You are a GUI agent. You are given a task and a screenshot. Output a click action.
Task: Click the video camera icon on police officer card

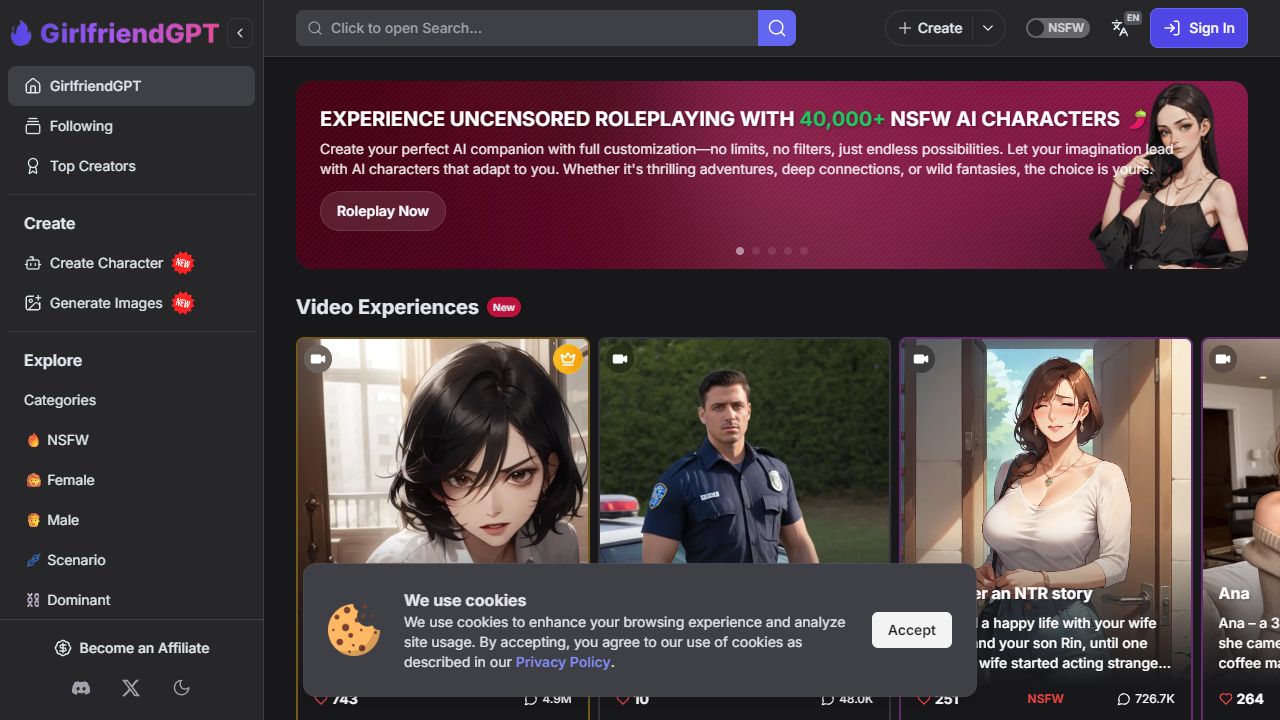(x=620, y=358)
